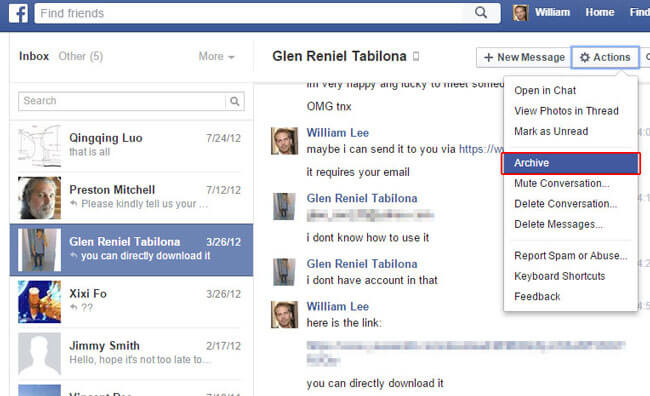Switch to the Other (5) tab
The height and width of the screenshot is (396, 650).
(81, 56)
